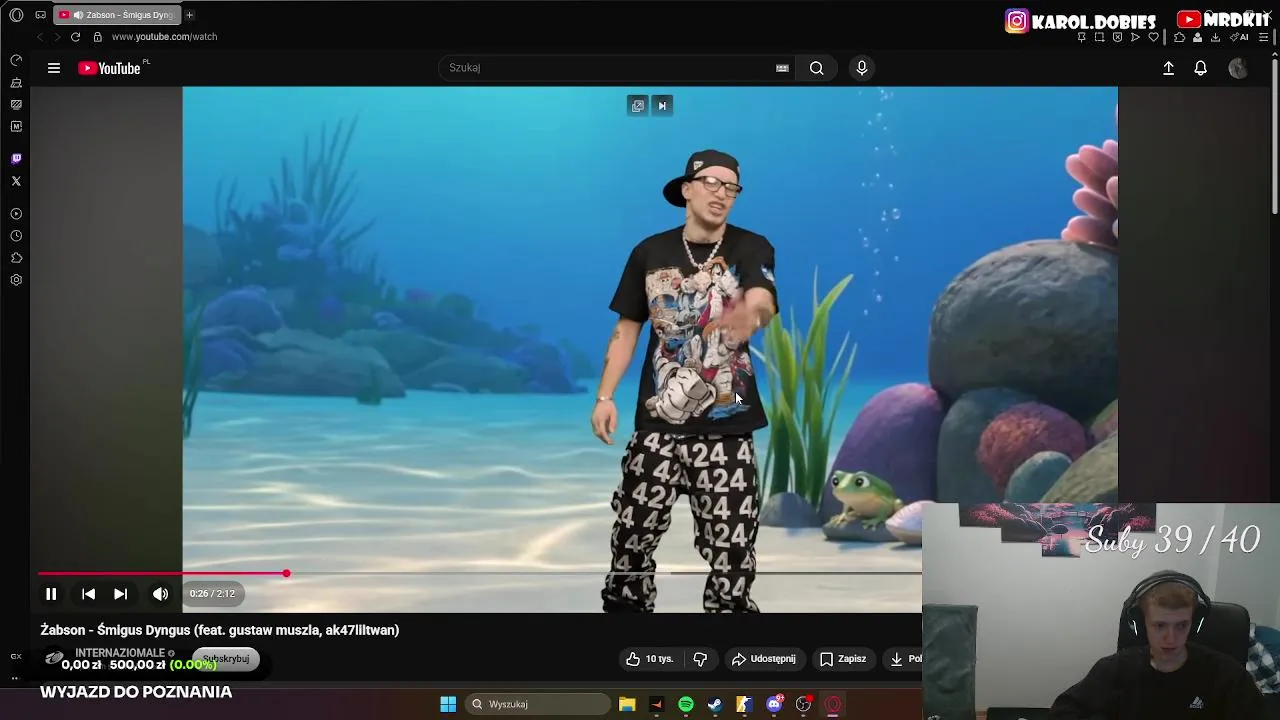1280x720 pixels.
Task: Open Extensions cube icon in sidebar
Action: point(16,258)
